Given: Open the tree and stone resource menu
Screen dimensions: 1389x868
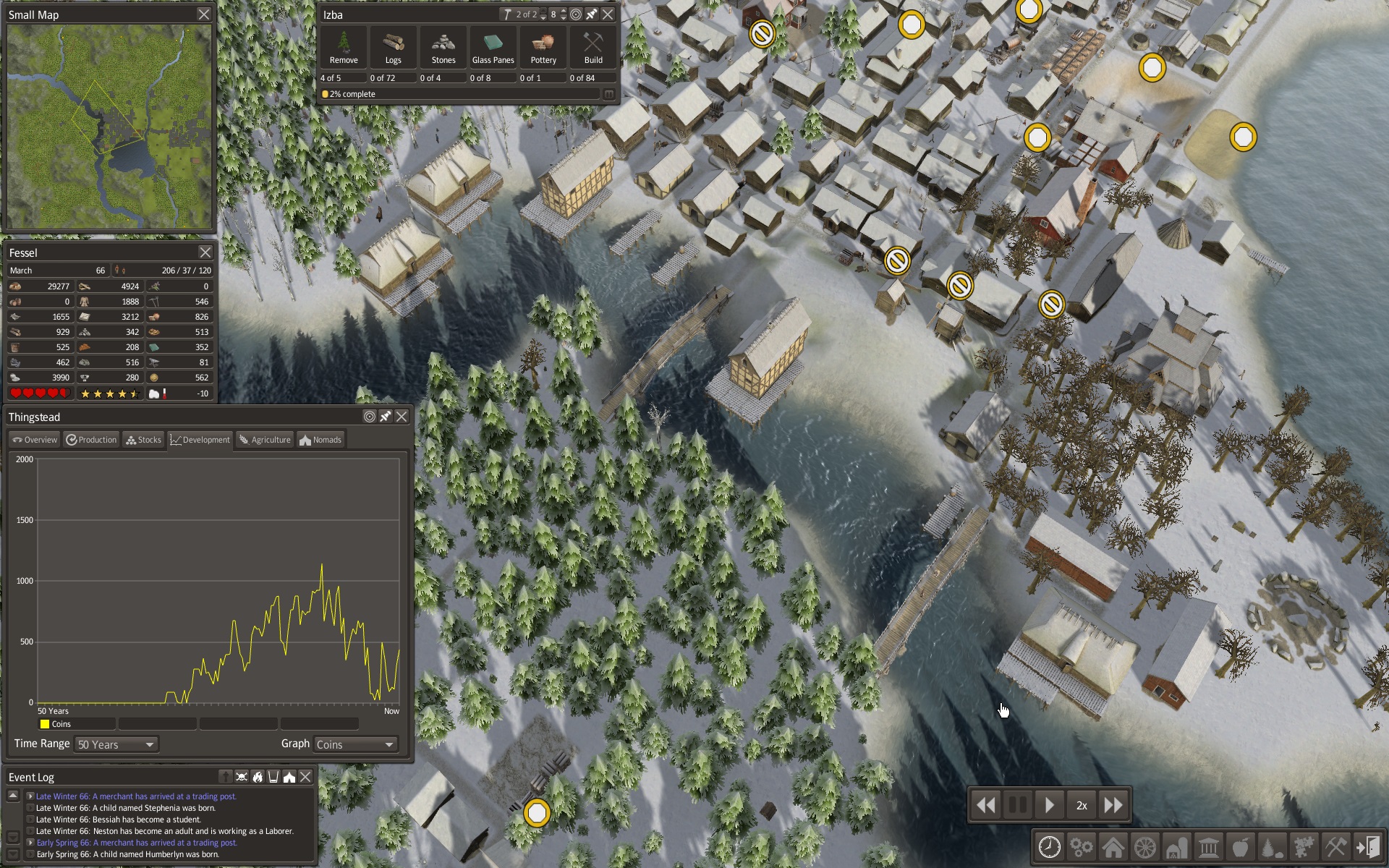Looking at the screenshot, I should coord(1272,847).
